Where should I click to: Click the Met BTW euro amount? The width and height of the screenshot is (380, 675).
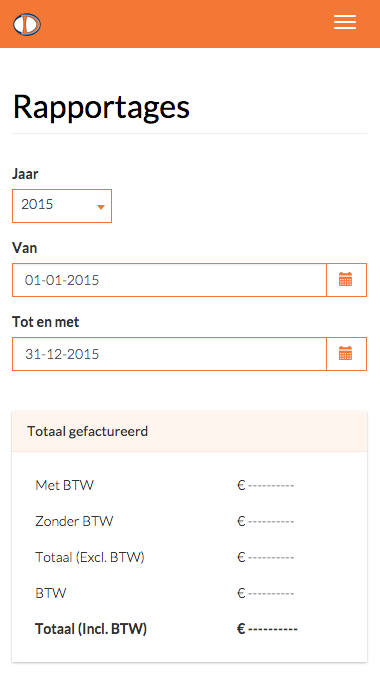[x=266, y=486]
